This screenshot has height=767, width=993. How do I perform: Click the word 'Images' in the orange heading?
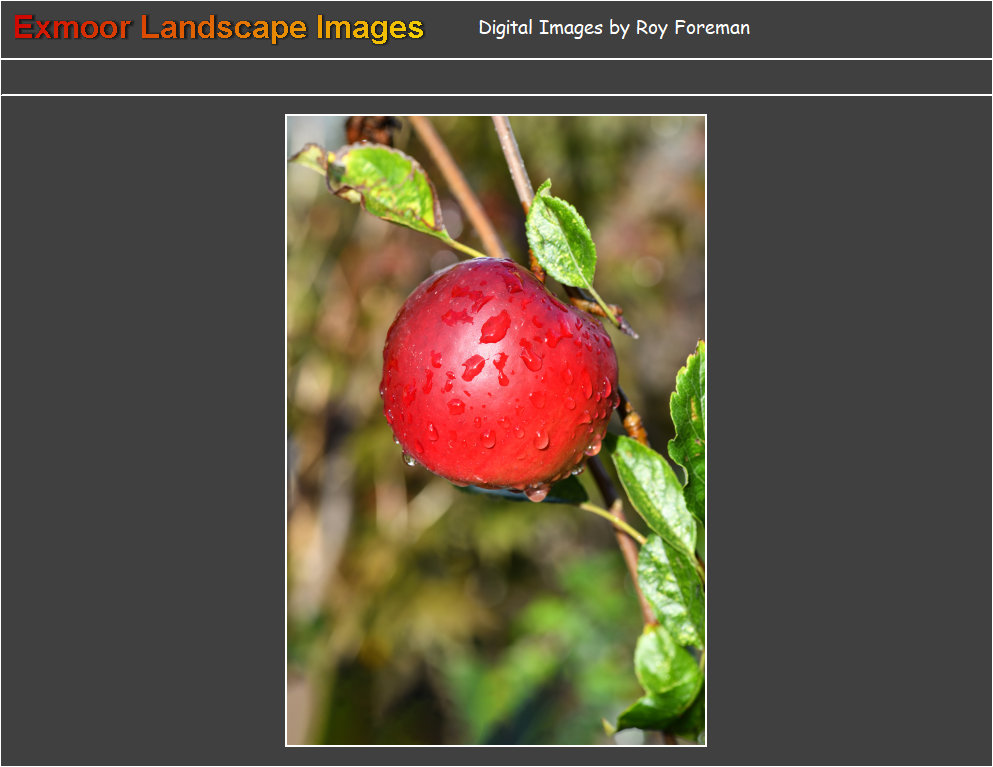pos(369,28)
